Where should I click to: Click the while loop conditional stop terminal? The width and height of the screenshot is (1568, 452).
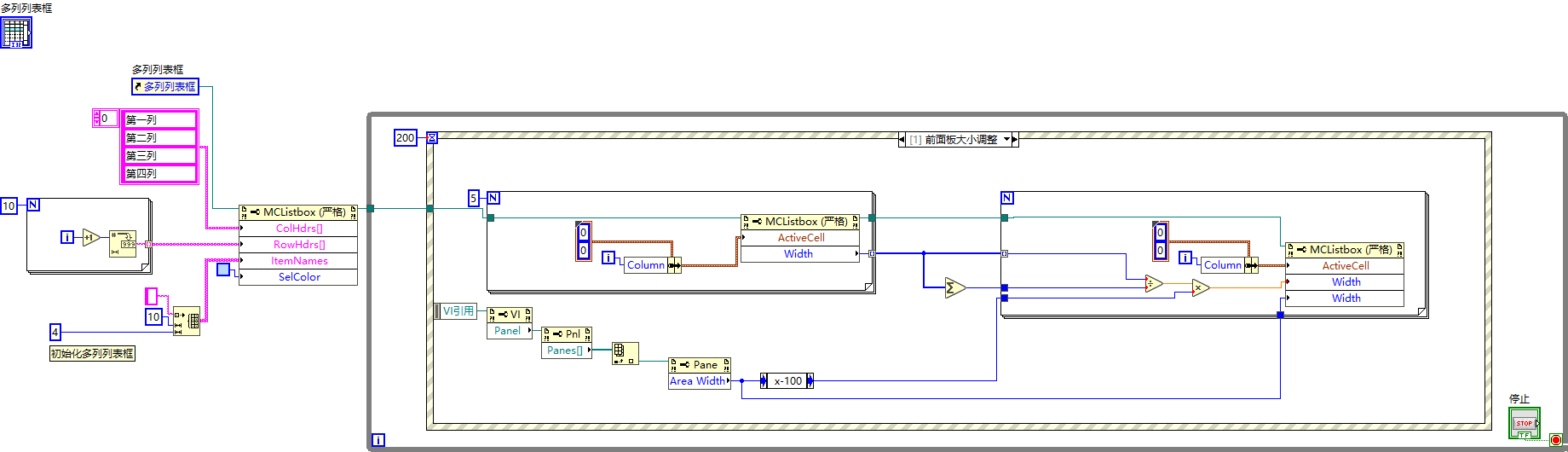[1556, 440]
